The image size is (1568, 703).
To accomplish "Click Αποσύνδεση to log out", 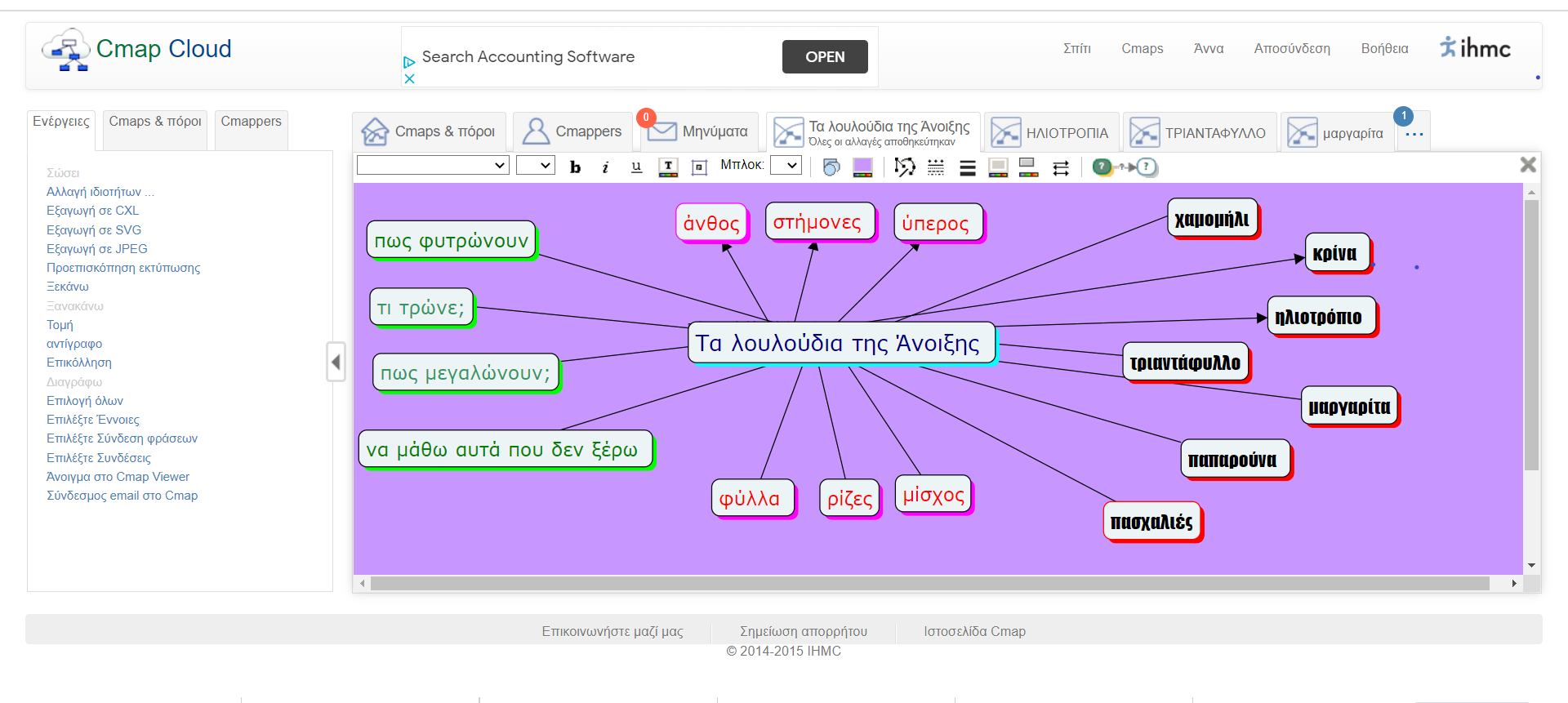I will tap(1292, 48).
